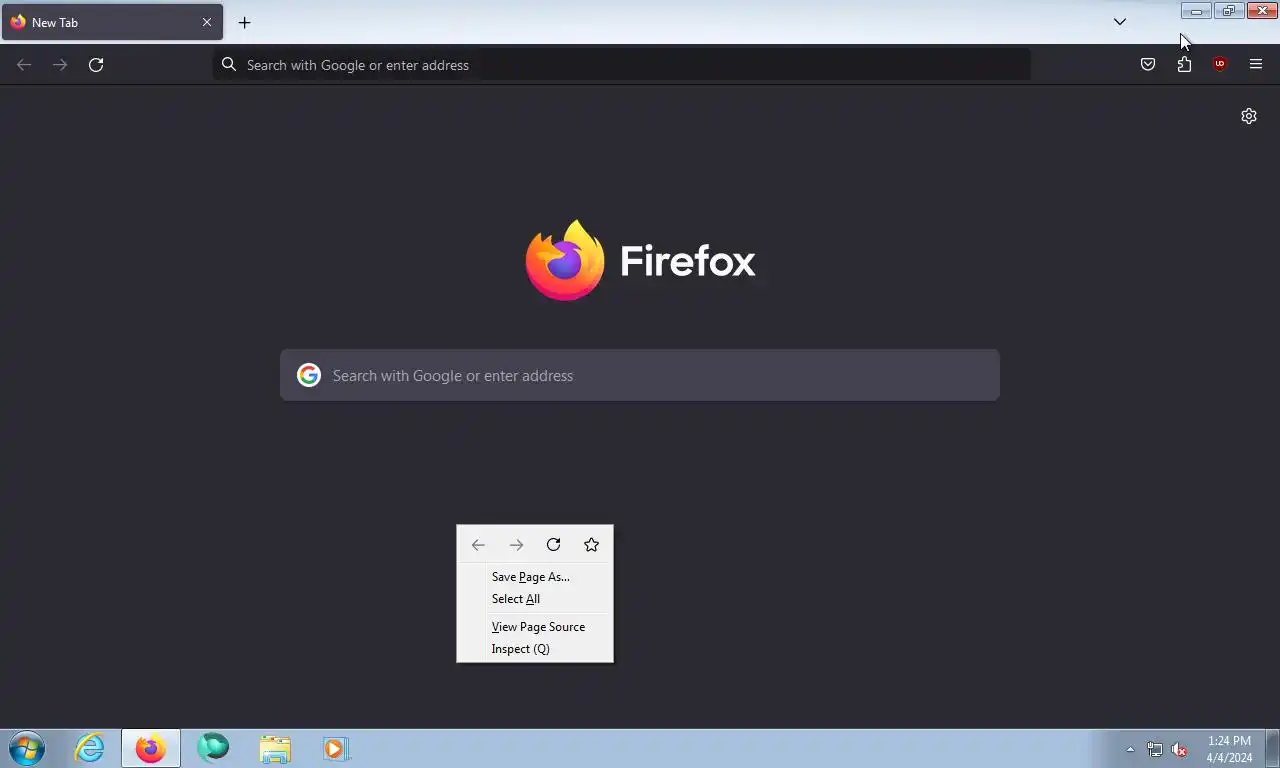Open uBlock Origin extension icon
This screenshot has width=1280, height=768.
[1219, 65]
